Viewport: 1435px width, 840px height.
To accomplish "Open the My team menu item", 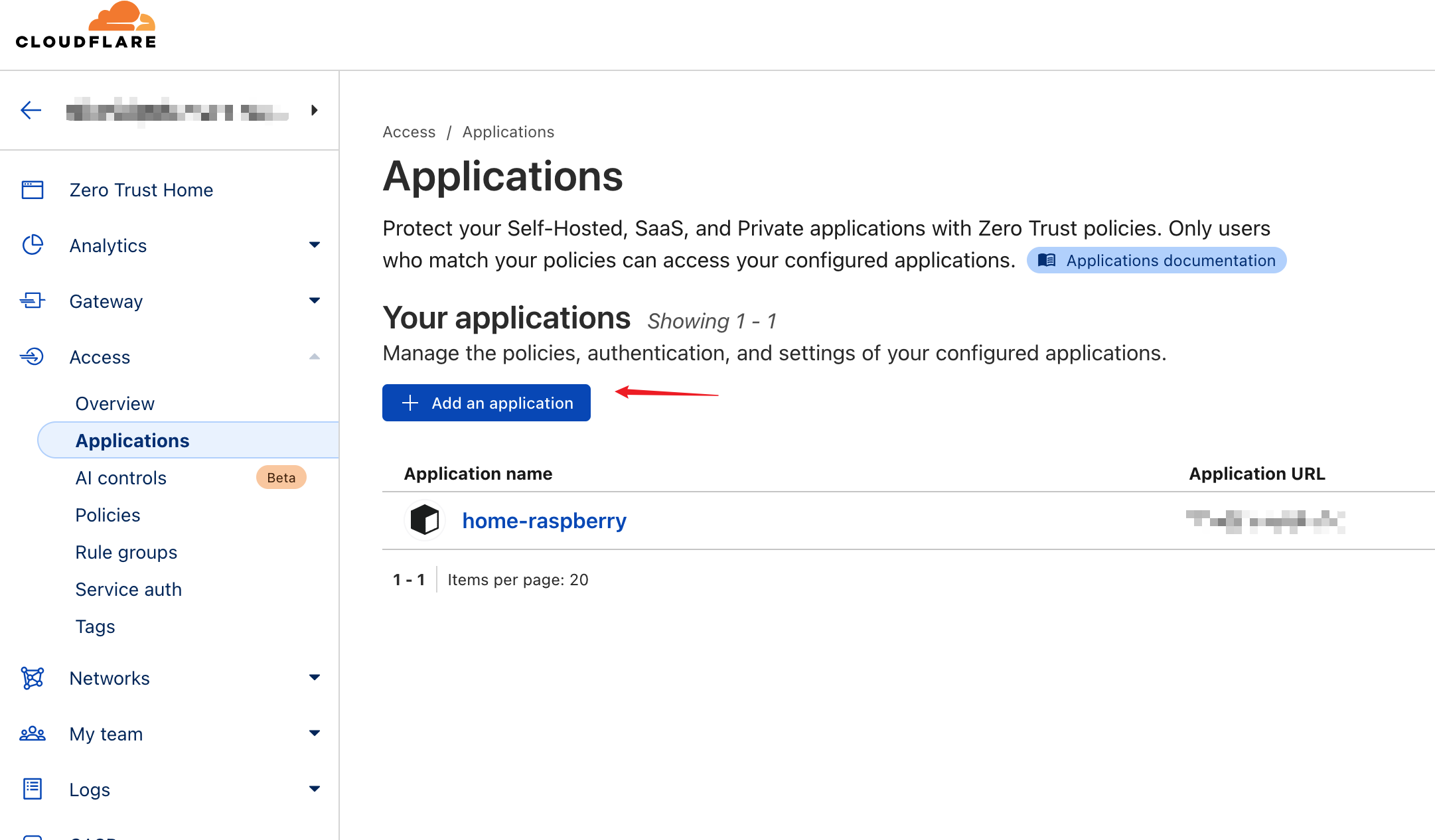I will point(106,734).
